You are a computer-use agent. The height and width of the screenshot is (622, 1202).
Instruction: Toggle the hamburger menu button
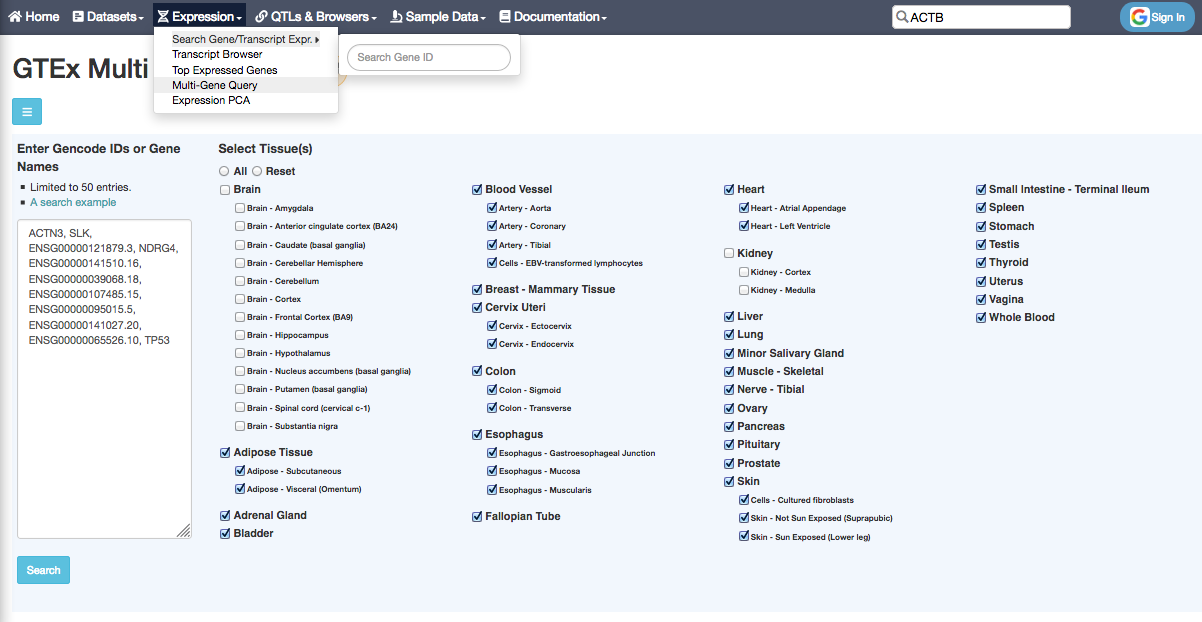click(27, 112)
